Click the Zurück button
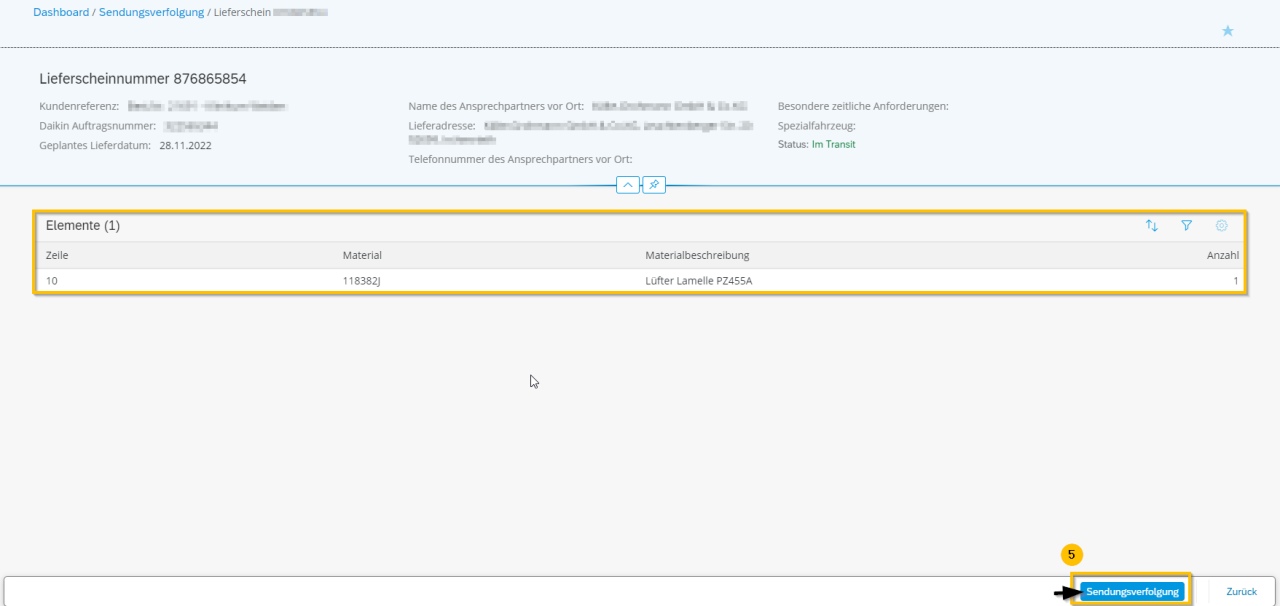 (x=1241, y=592)
